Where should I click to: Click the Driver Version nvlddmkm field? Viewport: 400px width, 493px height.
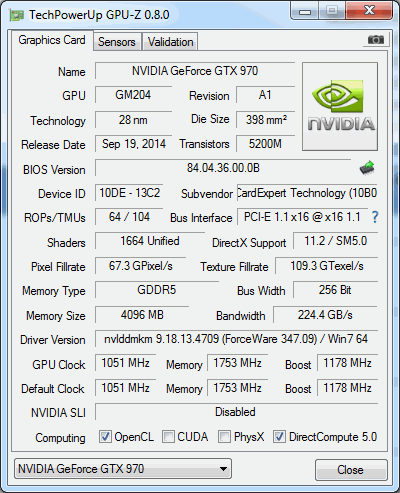236,339
